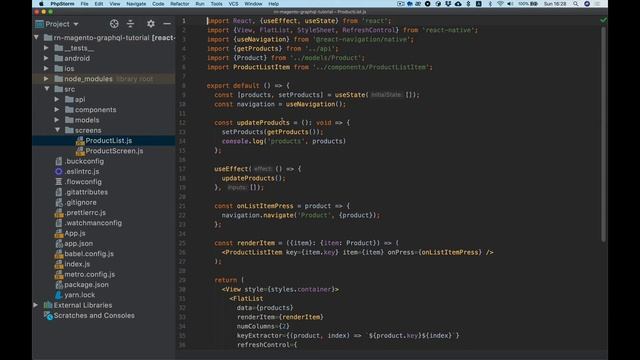The height and width of the screenshot is (360, 640).
Task: Open the Tools menu
Action: point(216,4)
